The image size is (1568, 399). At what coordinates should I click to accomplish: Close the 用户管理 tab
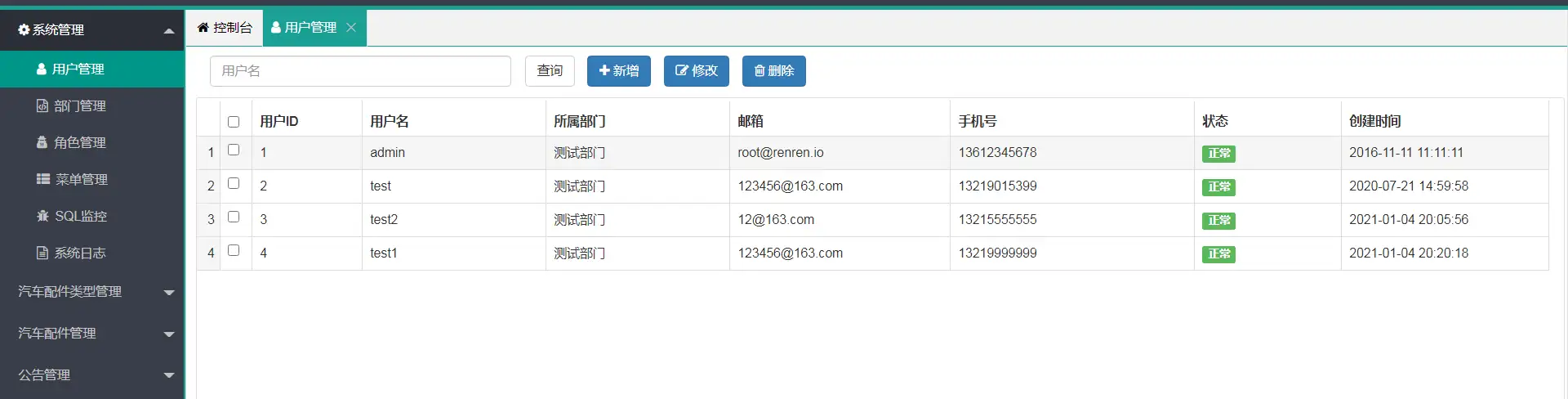pyautogui.click(x=351, y=27)
